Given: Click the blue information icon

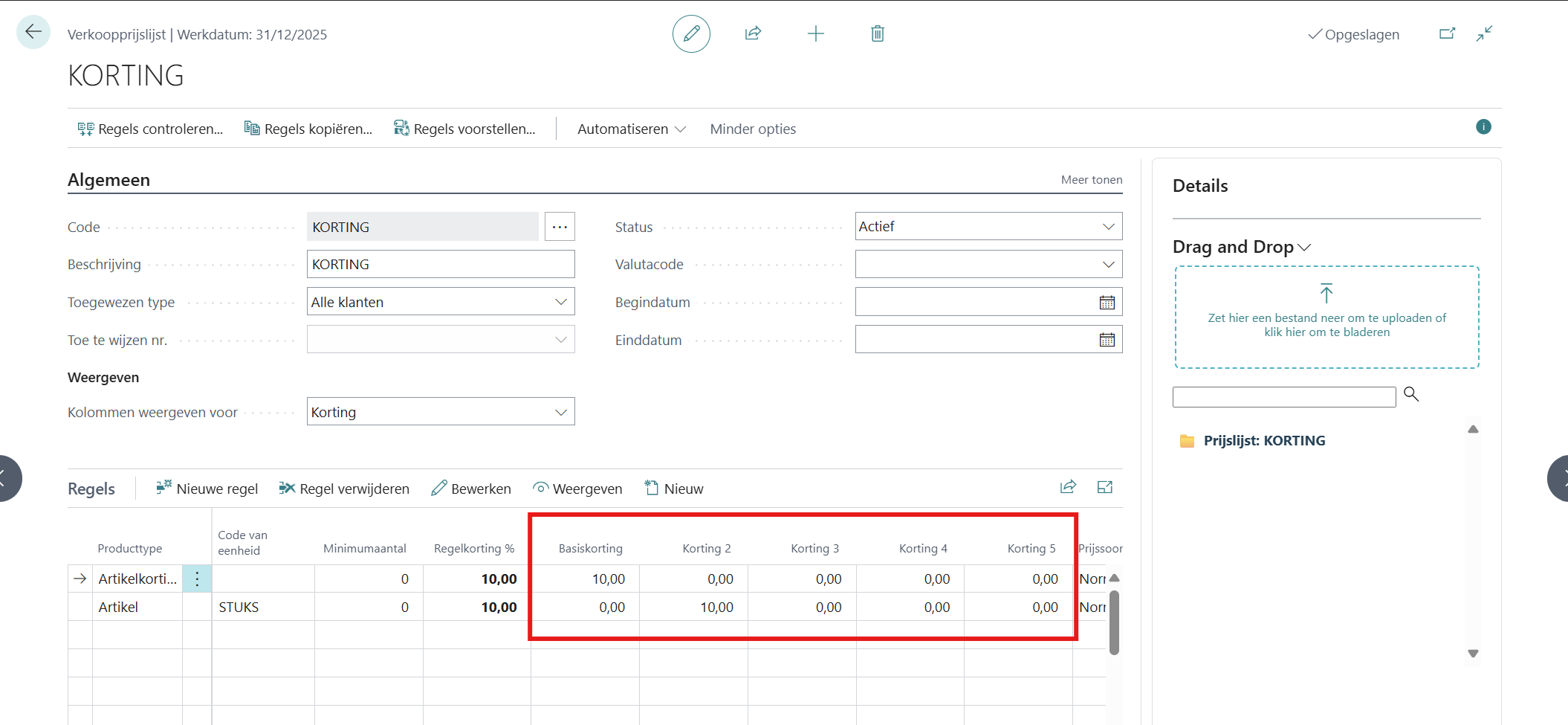Looking at the screenshot, I should click(1483, 127).
